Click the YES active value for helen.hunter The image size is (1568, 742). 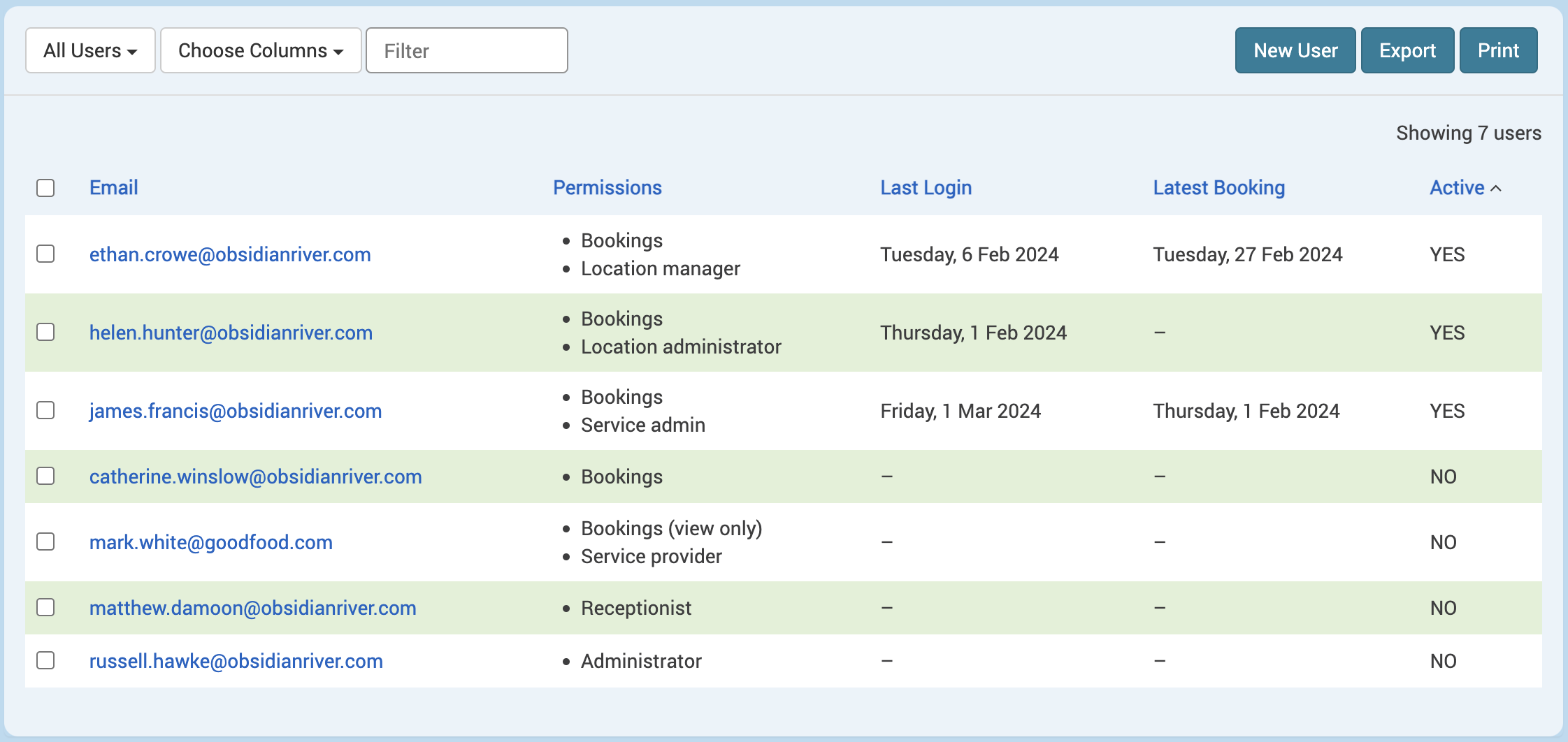[x=1446, y=333]
